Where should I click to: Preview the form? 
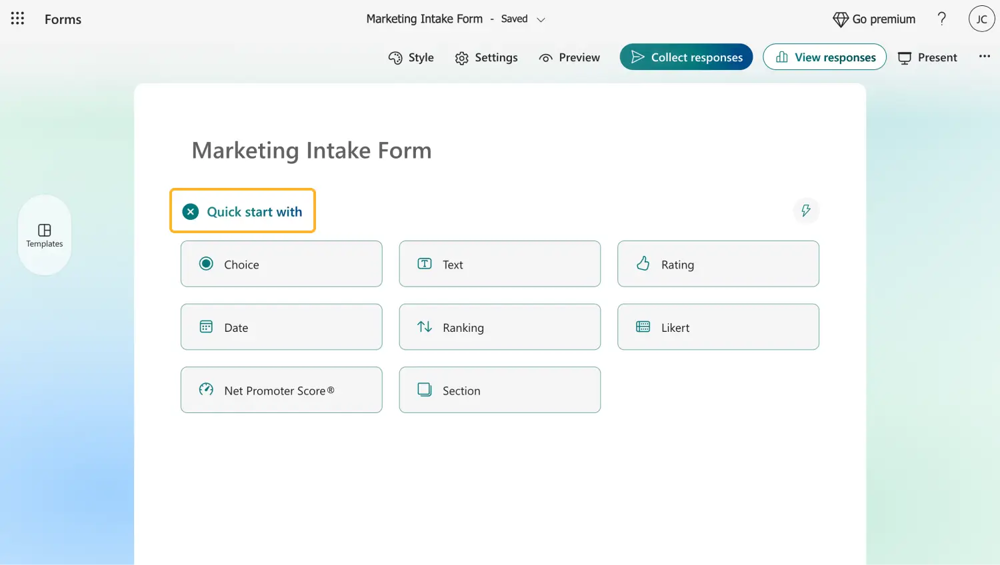pyautogui.click(x=569, y=58)
